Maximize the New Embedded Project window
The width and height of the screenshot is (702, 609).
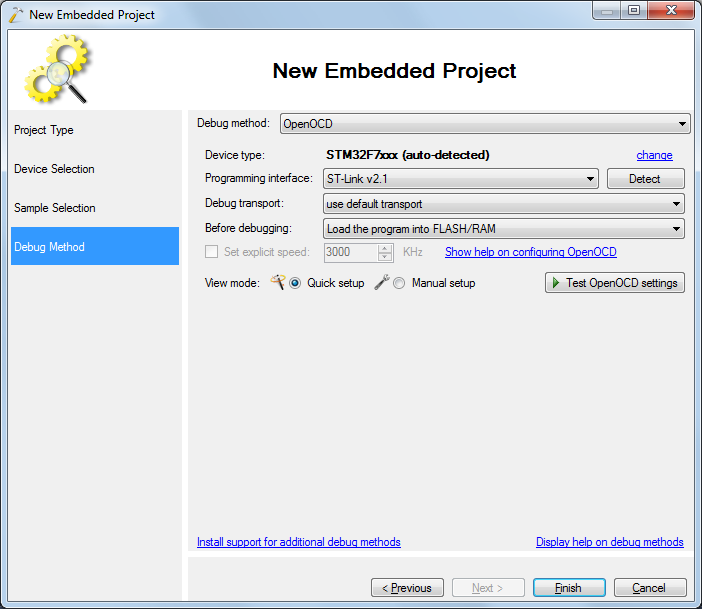click(x=634, y=10)
